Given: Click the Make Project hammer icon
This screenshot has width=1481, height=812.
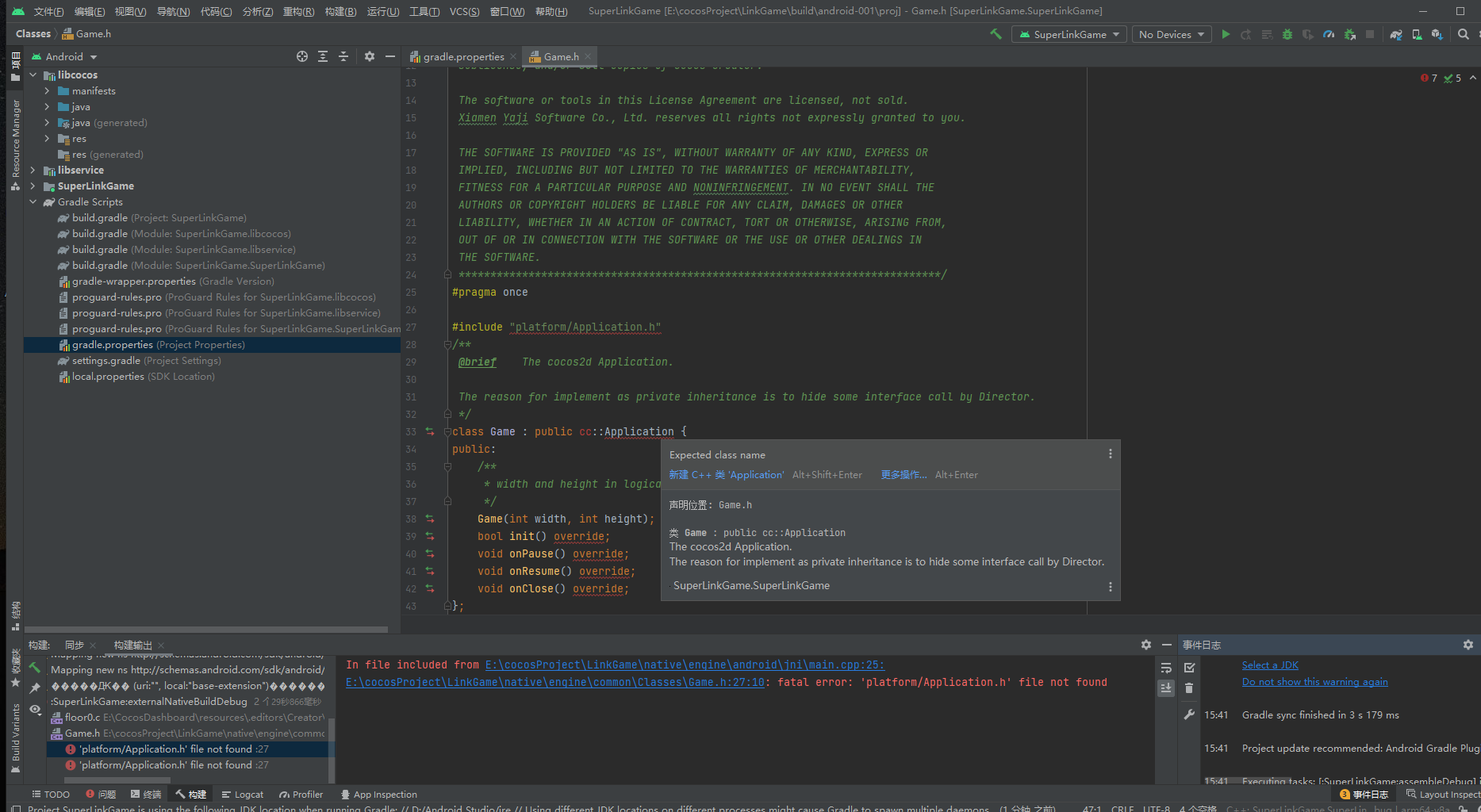Looking at the screenshot, I should coord(996,34).
